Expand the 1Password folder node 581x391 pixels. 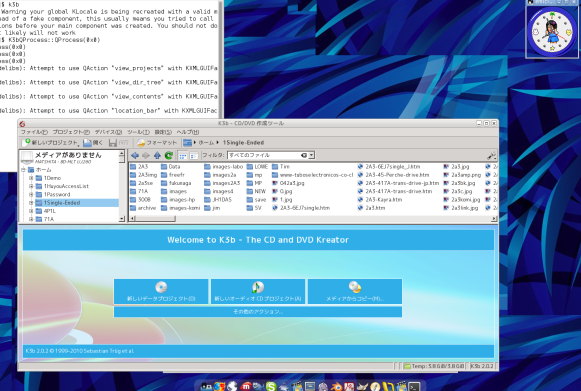tap(31, 194)
